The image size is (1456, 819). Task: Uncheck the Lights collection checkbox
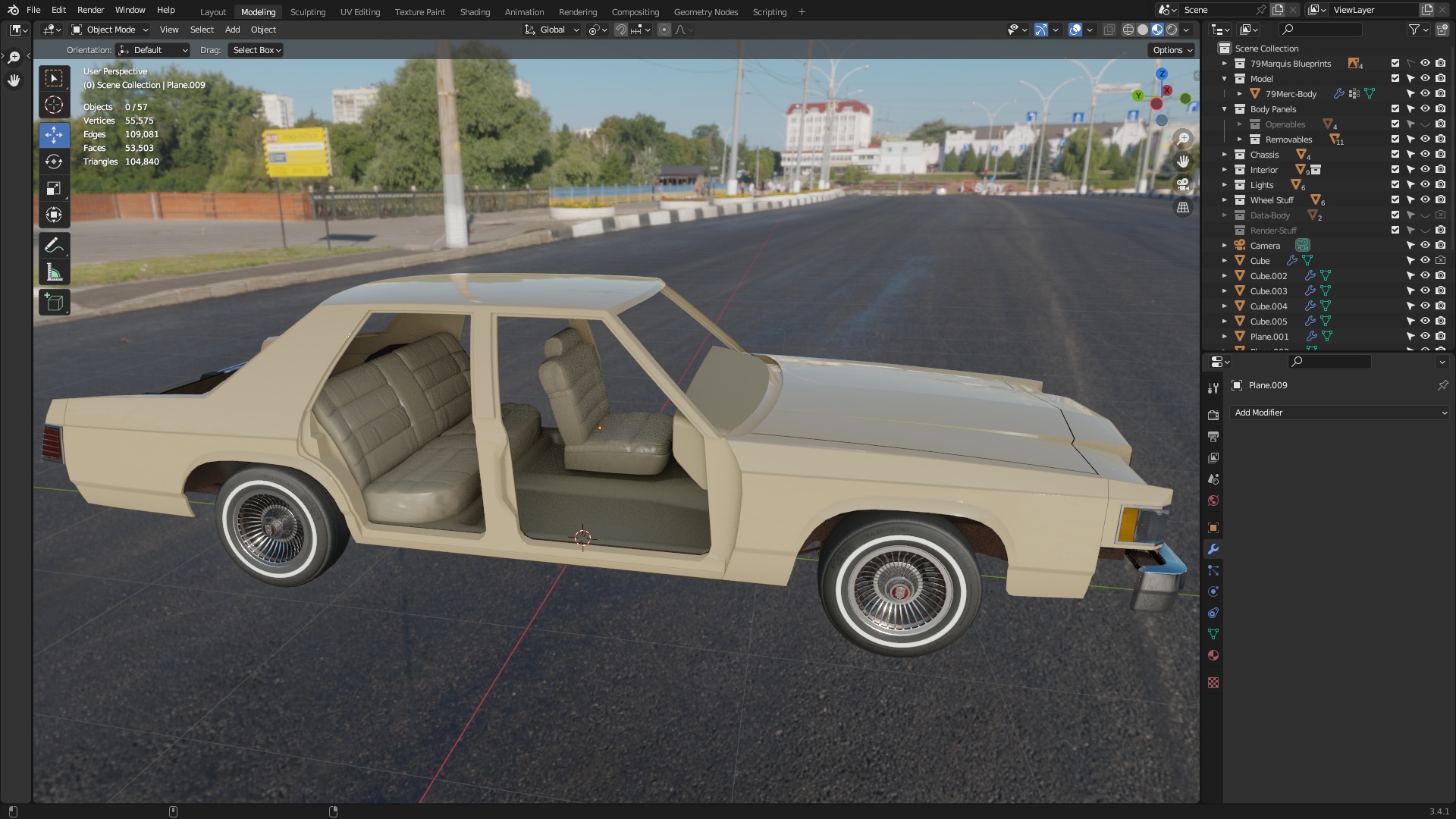click(x=1395, y=184)
